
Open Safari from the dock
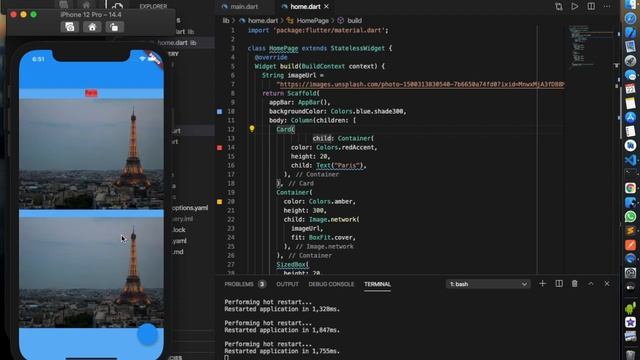(x=631, y=18)
